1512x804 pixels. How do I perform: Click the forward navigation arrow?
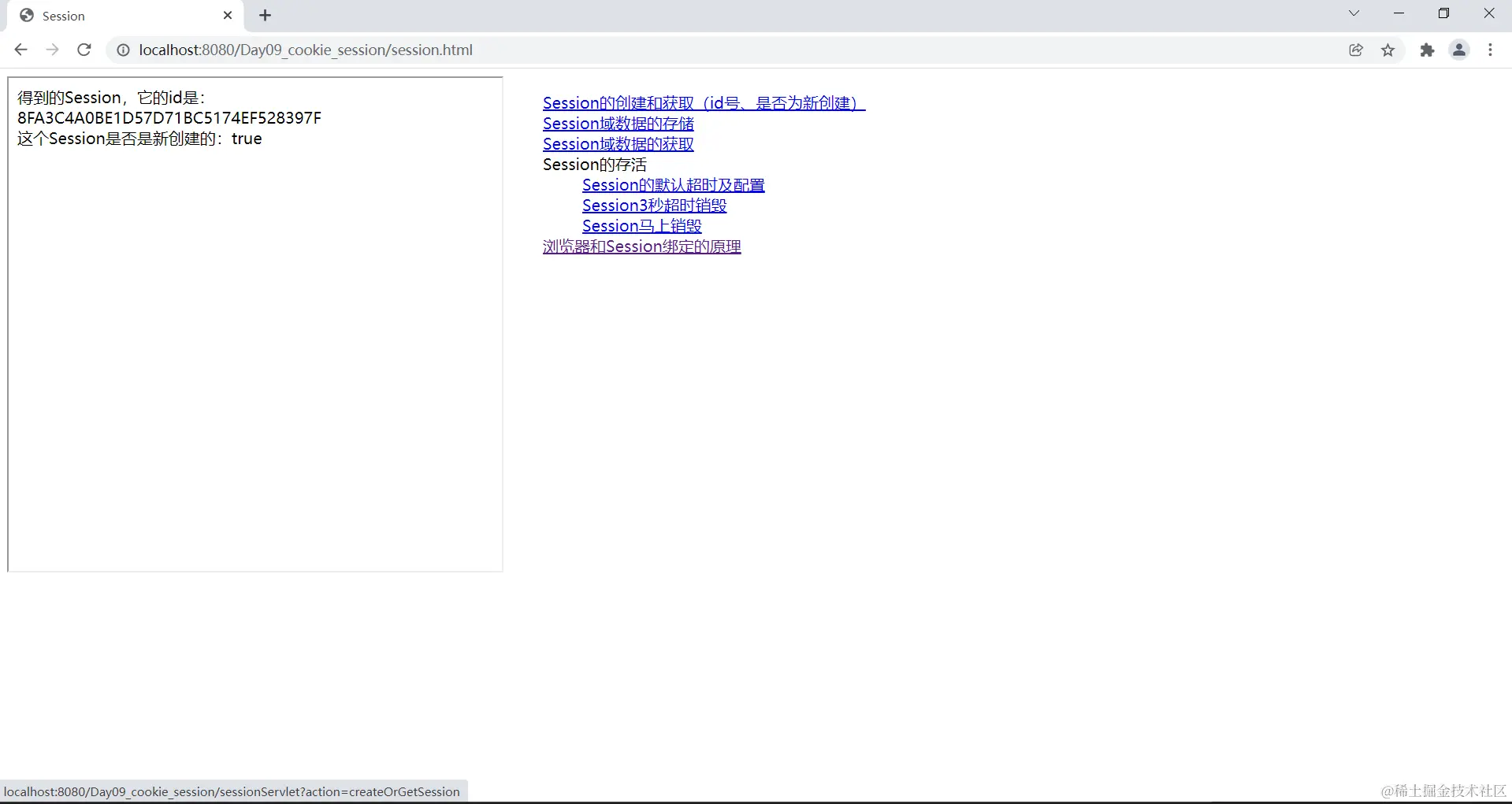52,50
